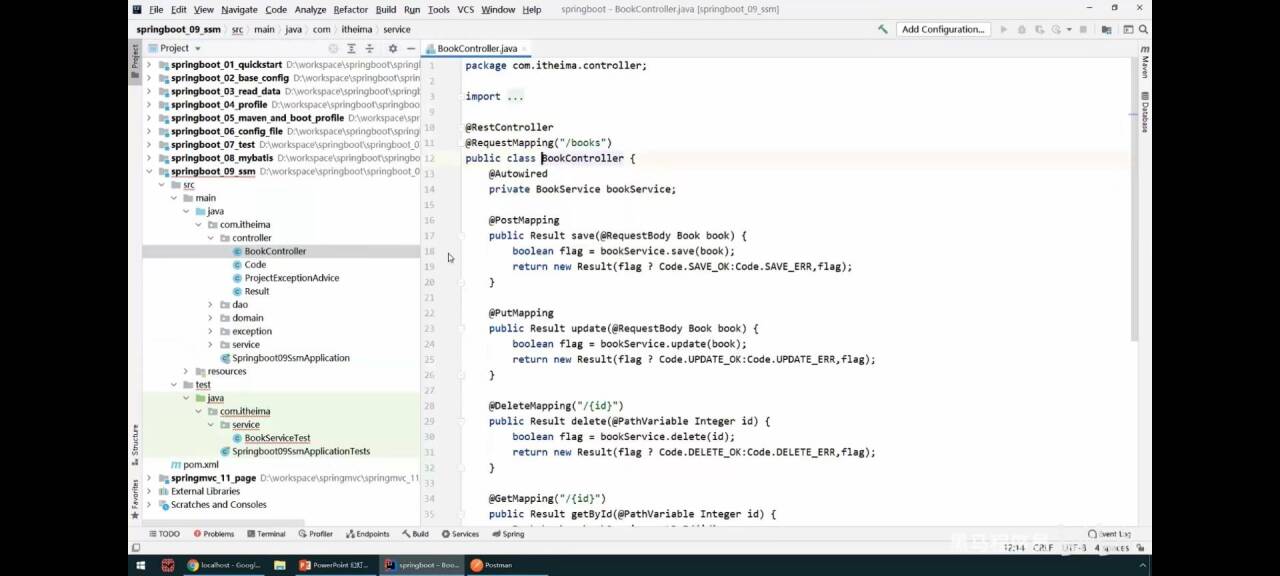Viewport: 1280px width, 576px height.
Task: Click UTF-8 encoding in status bar
Action: click(1075, 548)
